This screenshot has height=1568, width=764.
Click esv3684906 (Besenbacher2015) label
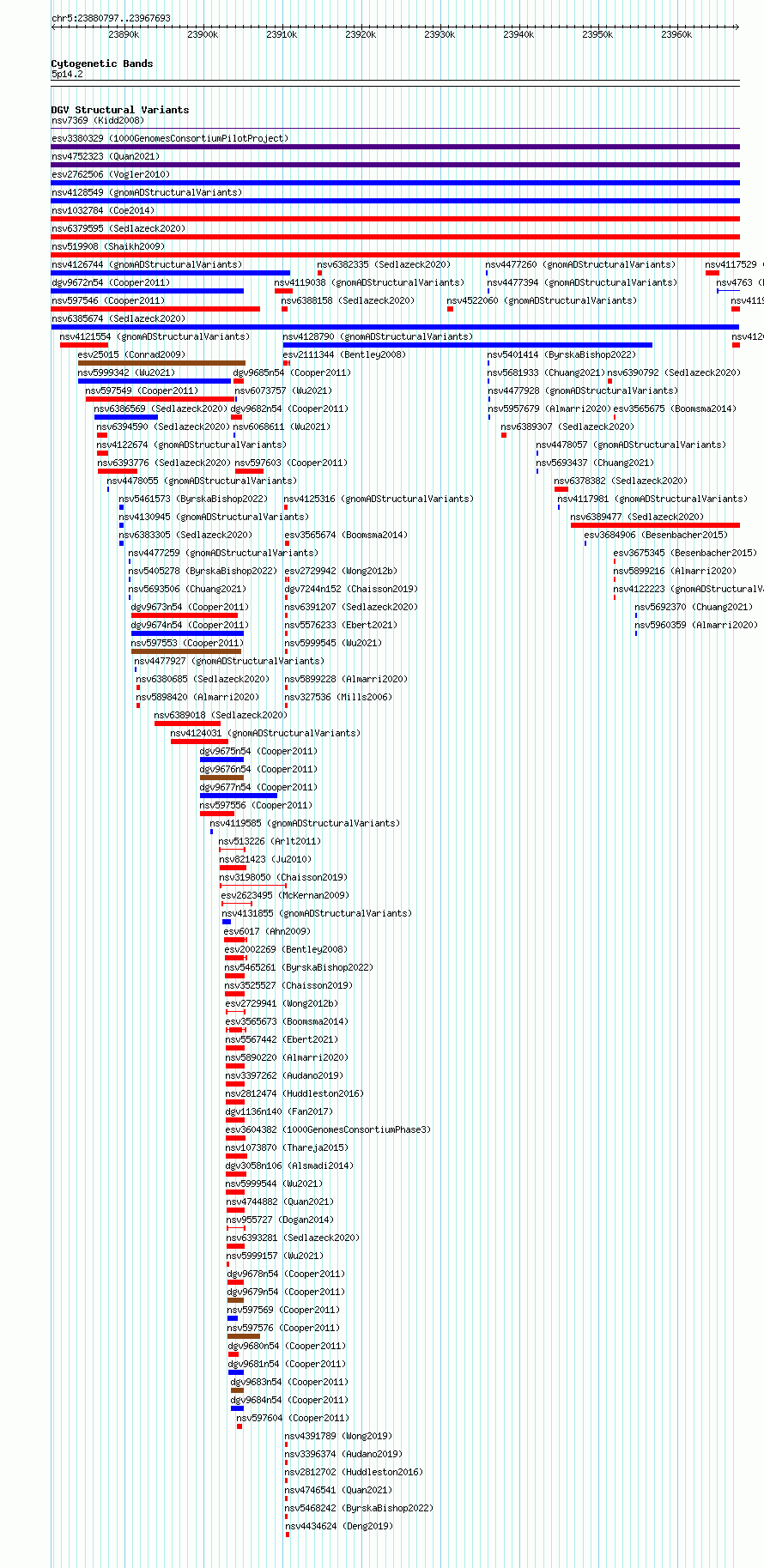tap(656, 535)
